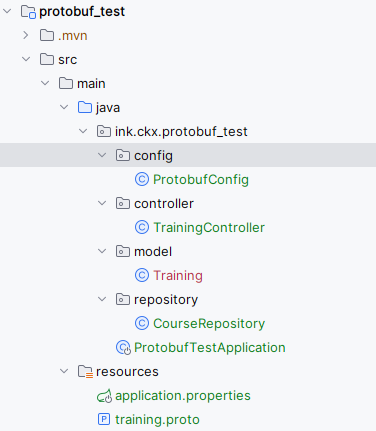The height and width of the screenshot is (431, 376).
Task: Select the model package label
Action: (x=153, y=251)
